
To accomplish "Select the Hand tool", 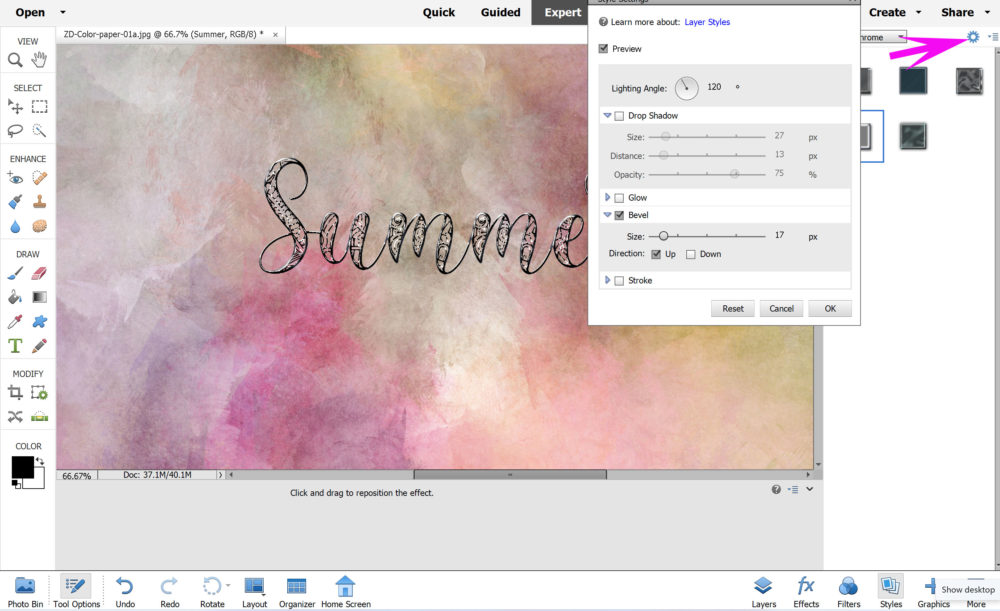I will coord(40,60).
